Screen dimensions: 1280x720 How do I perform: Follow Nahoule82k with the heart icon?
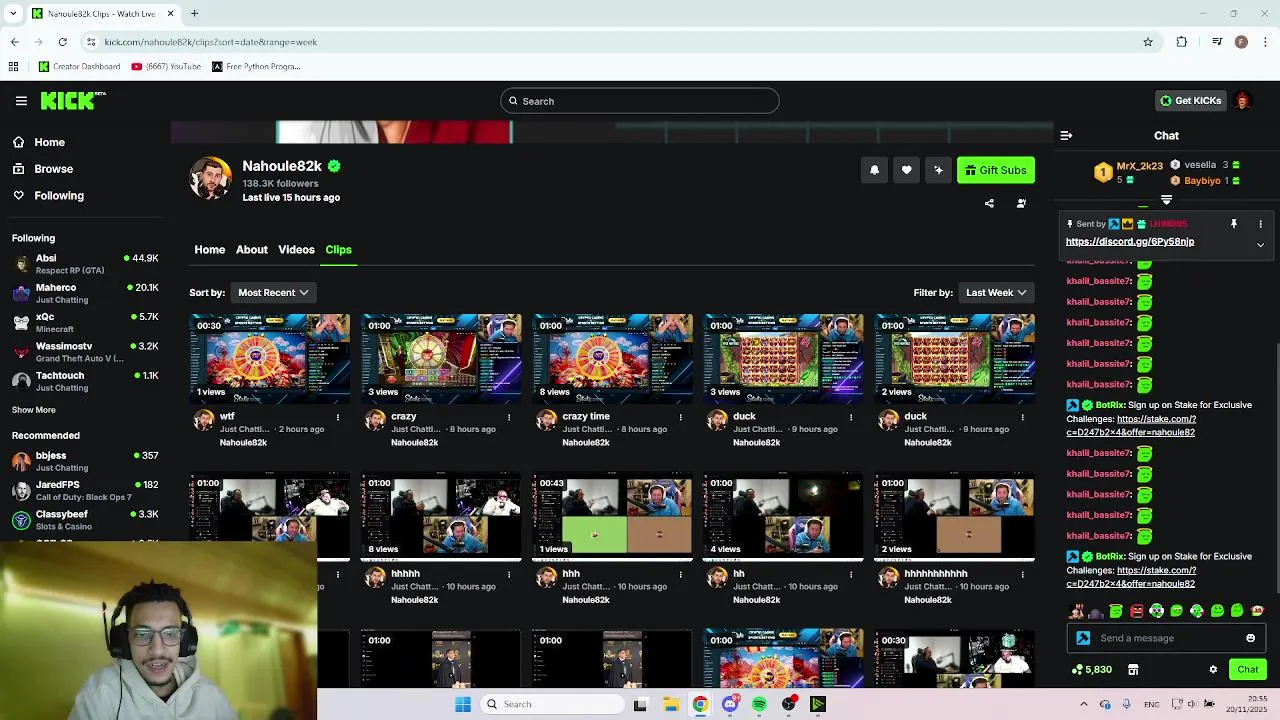click(x=906, y=170)
